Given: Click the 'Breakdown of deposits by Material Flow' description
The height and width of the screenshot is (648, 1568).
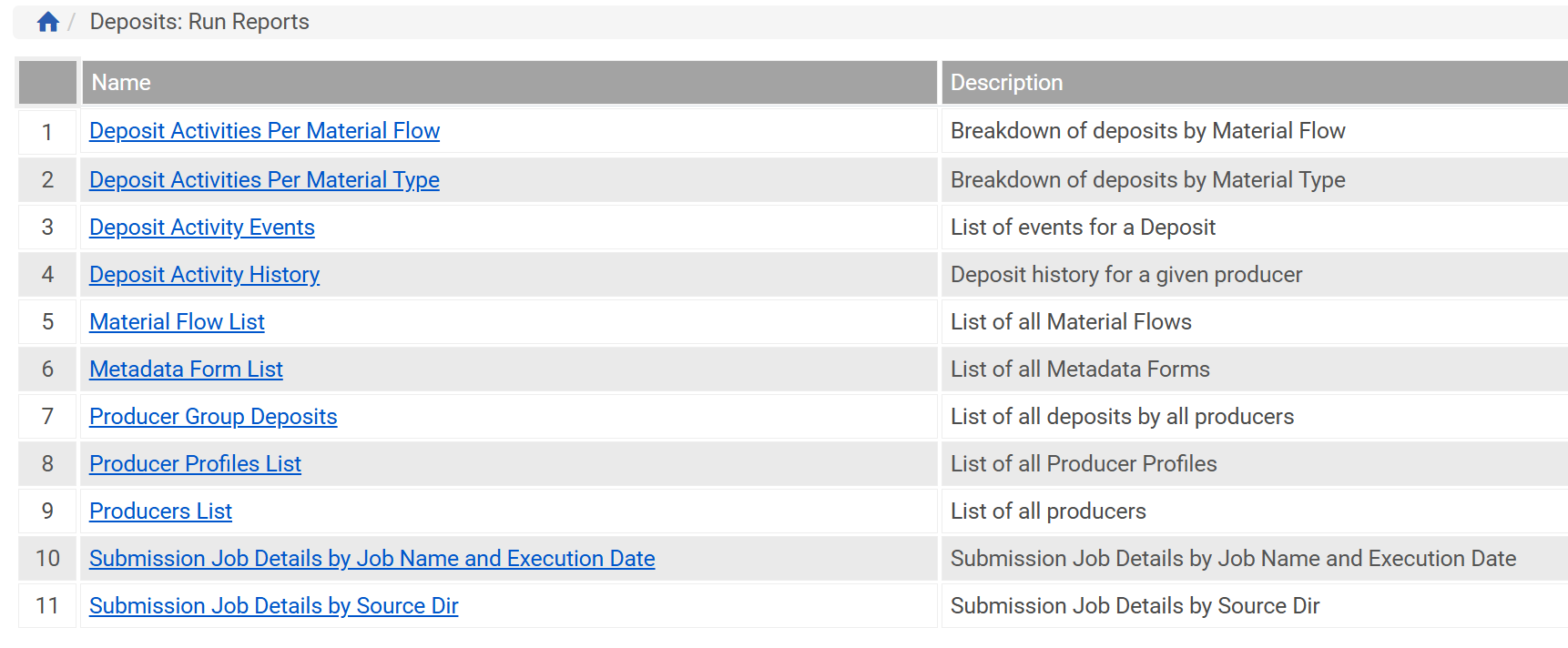Looking at the screenshot, I should pyautogui.click(x=1147, y=131).
